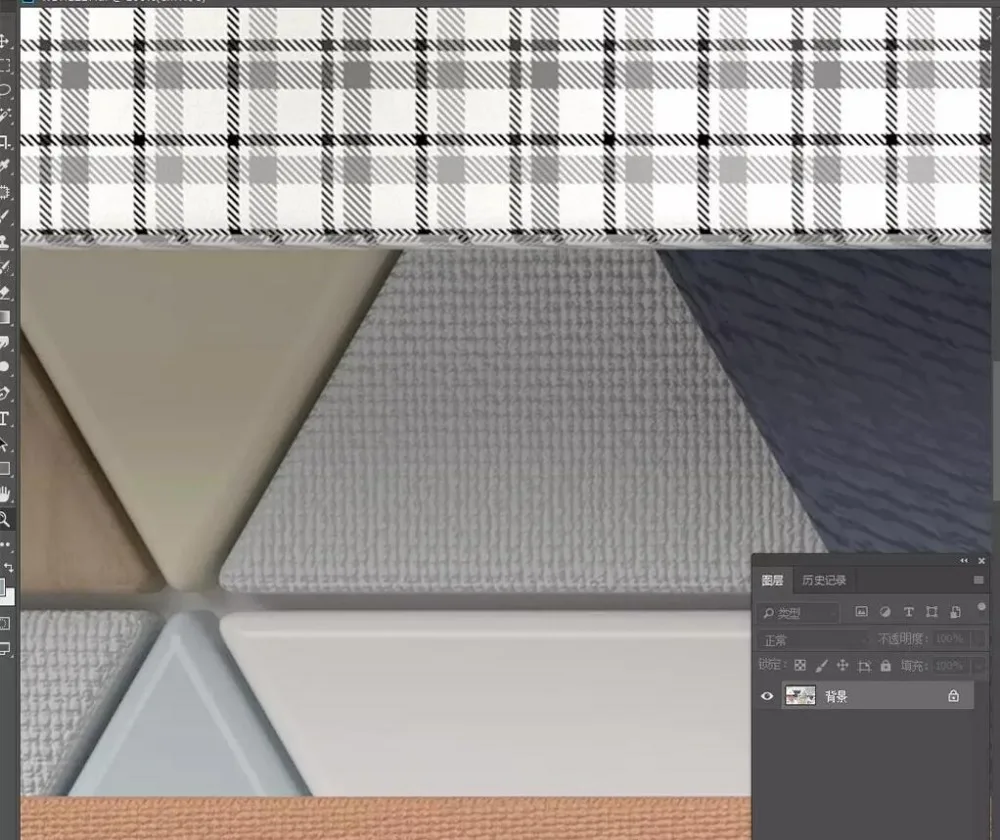This screenshot has height=840, width=1000.
Task: Click the background color swatch
Action: click(9, 597)
